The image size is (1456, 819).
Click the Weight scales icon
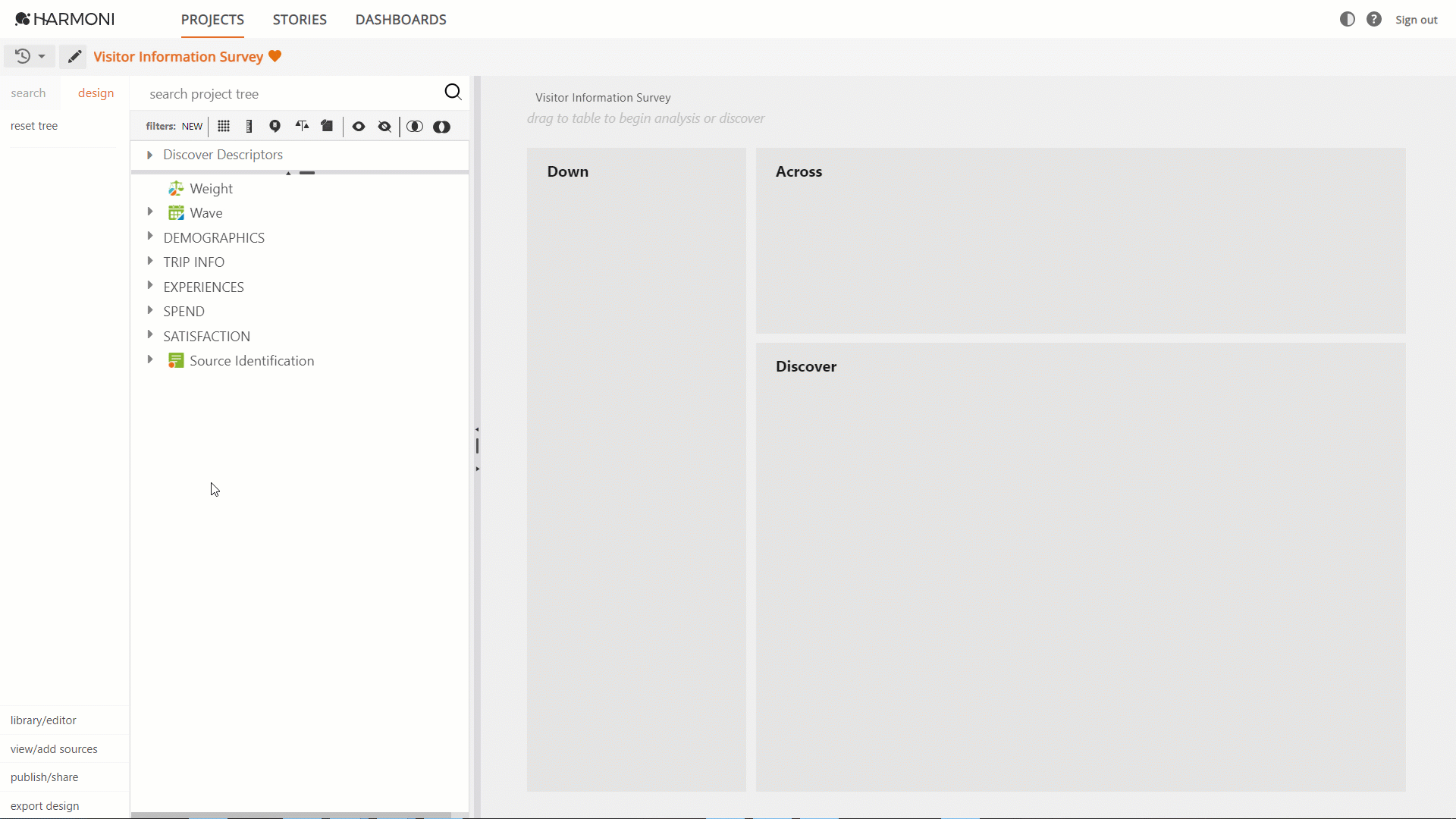point(176,188)
